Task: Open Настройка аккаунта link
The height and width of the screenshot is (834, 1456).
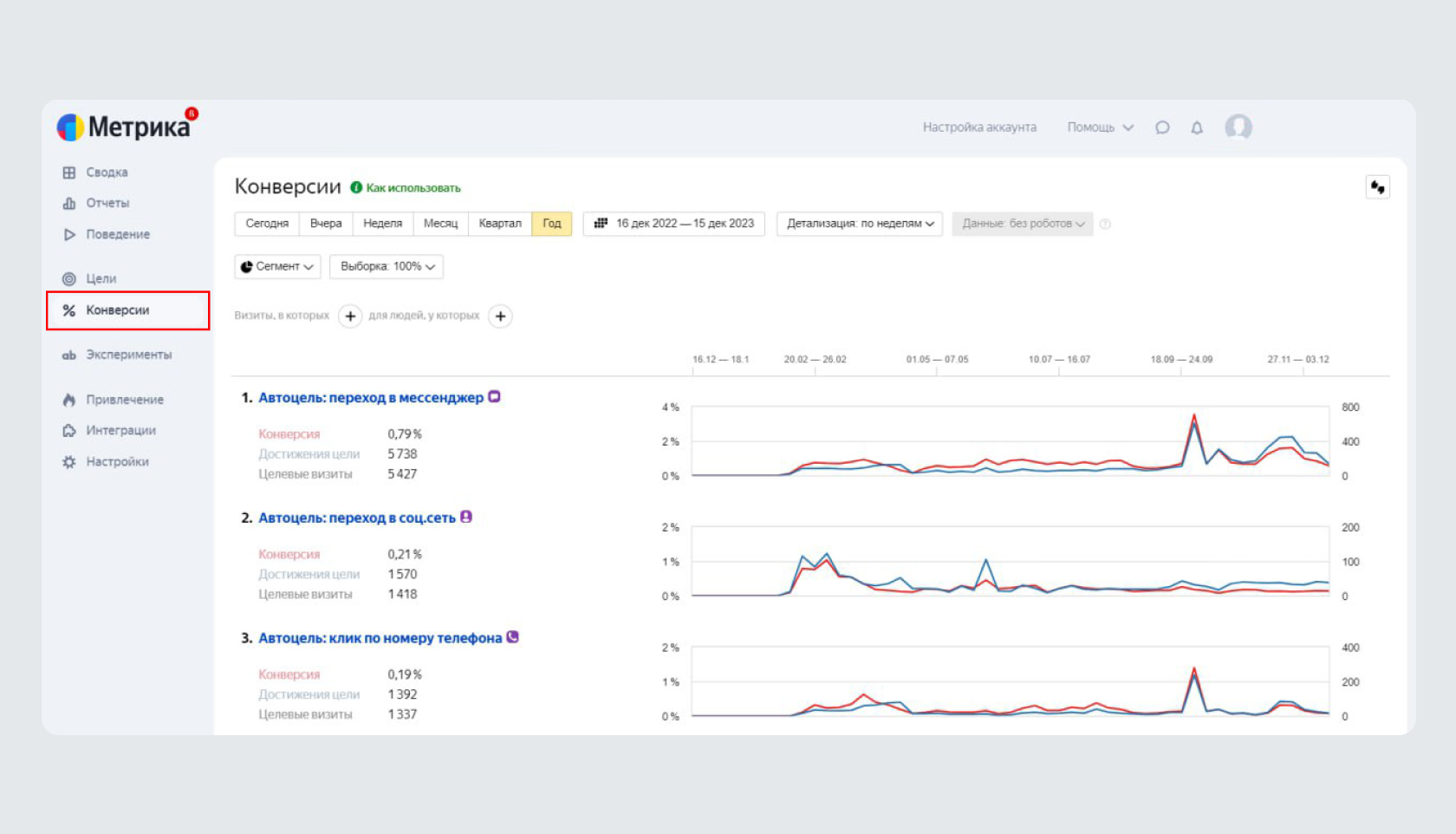Action: pos(979,127)
